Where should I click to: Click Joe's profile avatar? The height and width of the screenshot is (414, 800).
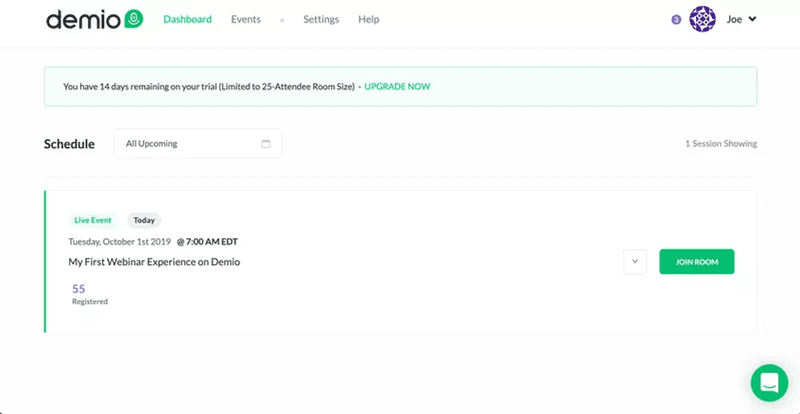click(x=703, y=19)
